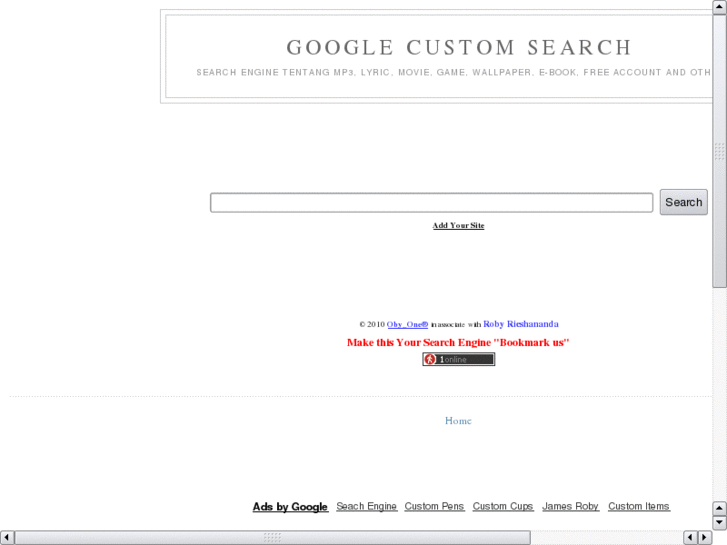Open the Oby_One® copyright link
Viewport: 727px width, 545px height.
(x=407, y=324)
